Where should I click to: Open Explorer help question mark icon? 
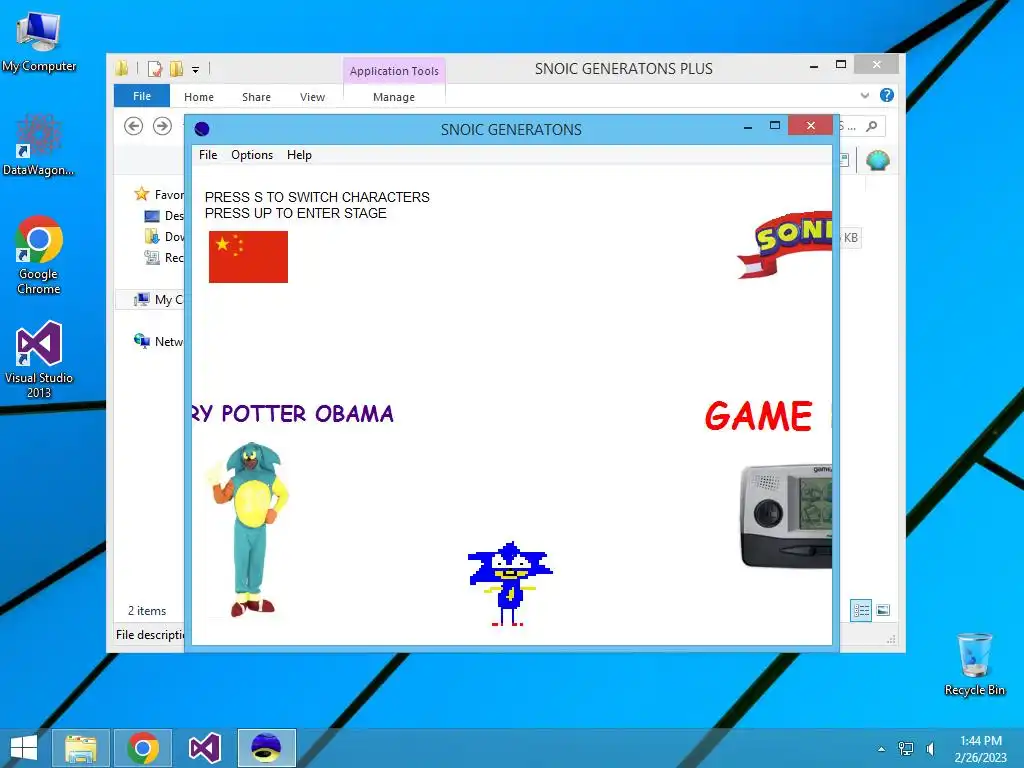[x=886, y=95]
